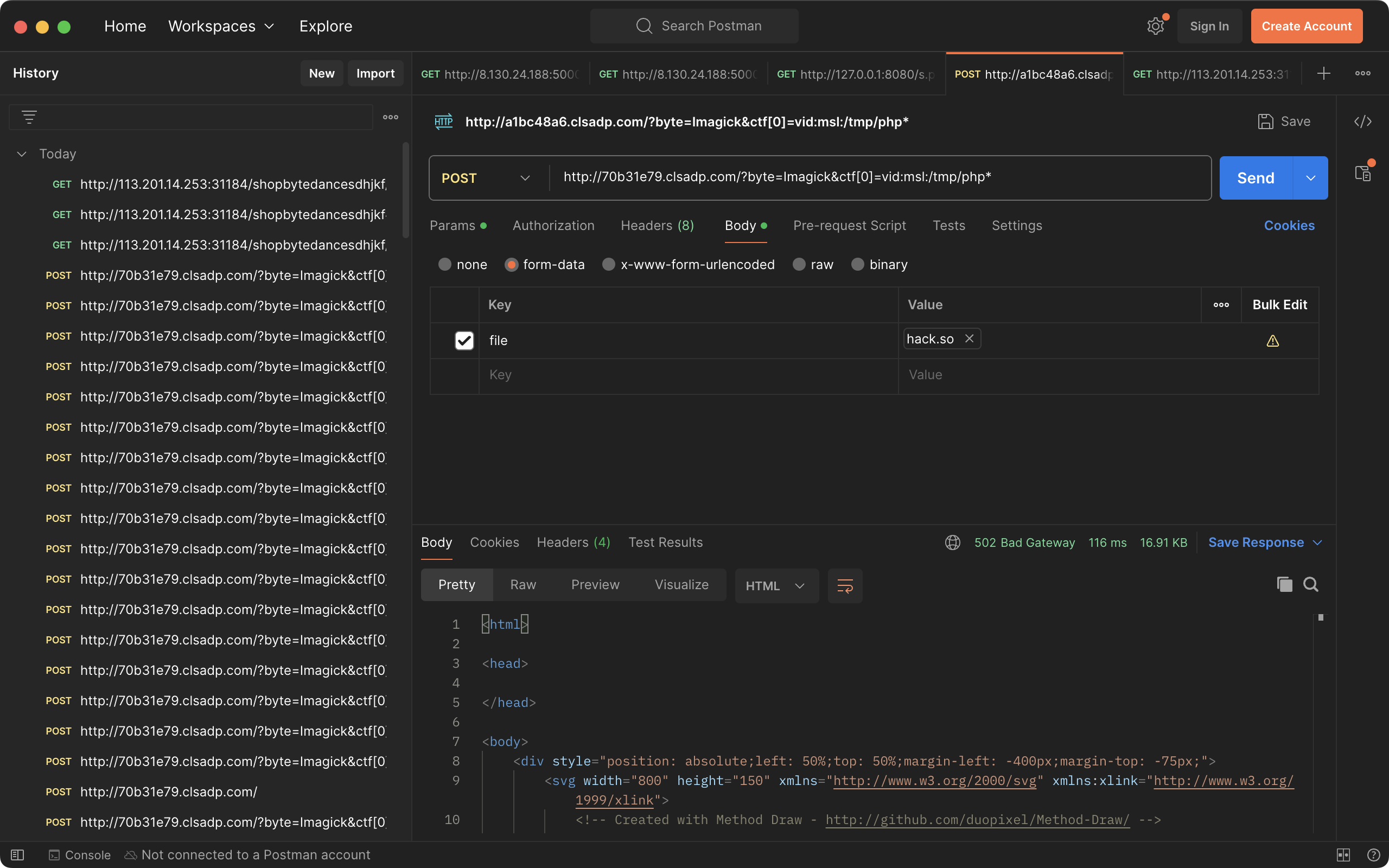Screen dimensions: 1389x868
Task: Switch to Pre-request Script tab
Action: click(x=850, y=226)
